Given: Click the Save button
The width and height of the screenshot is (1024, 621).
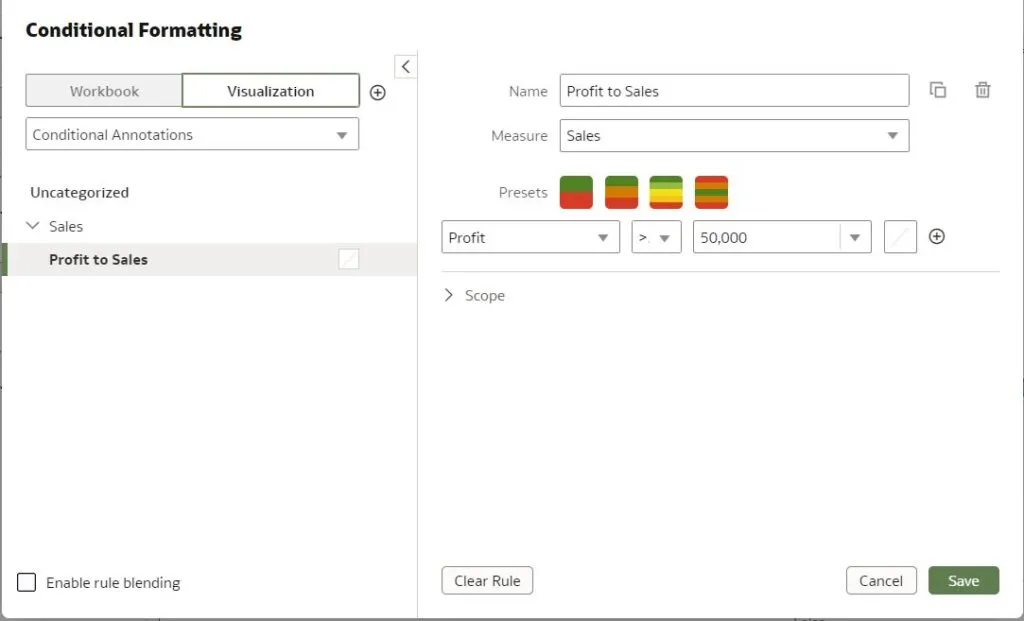Looking at the screenshot, I should point(963,581).
